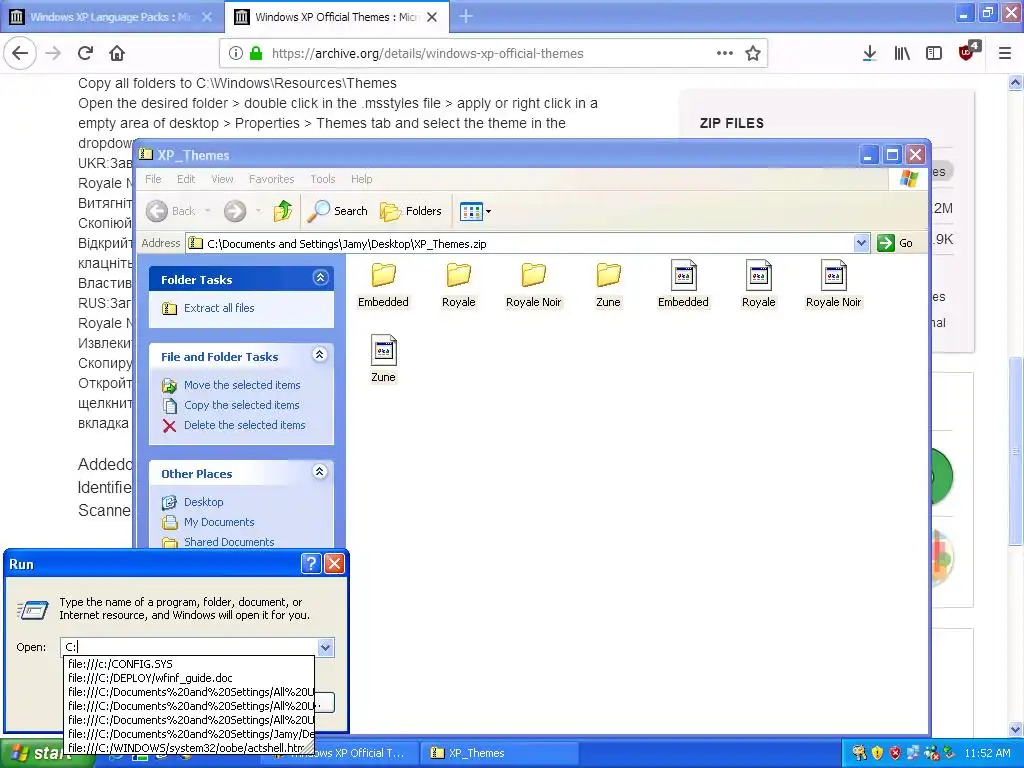The width and height of the screenshot is (1024, 768).
Task: Click the green padlock security icon
Action: (256, 54)
